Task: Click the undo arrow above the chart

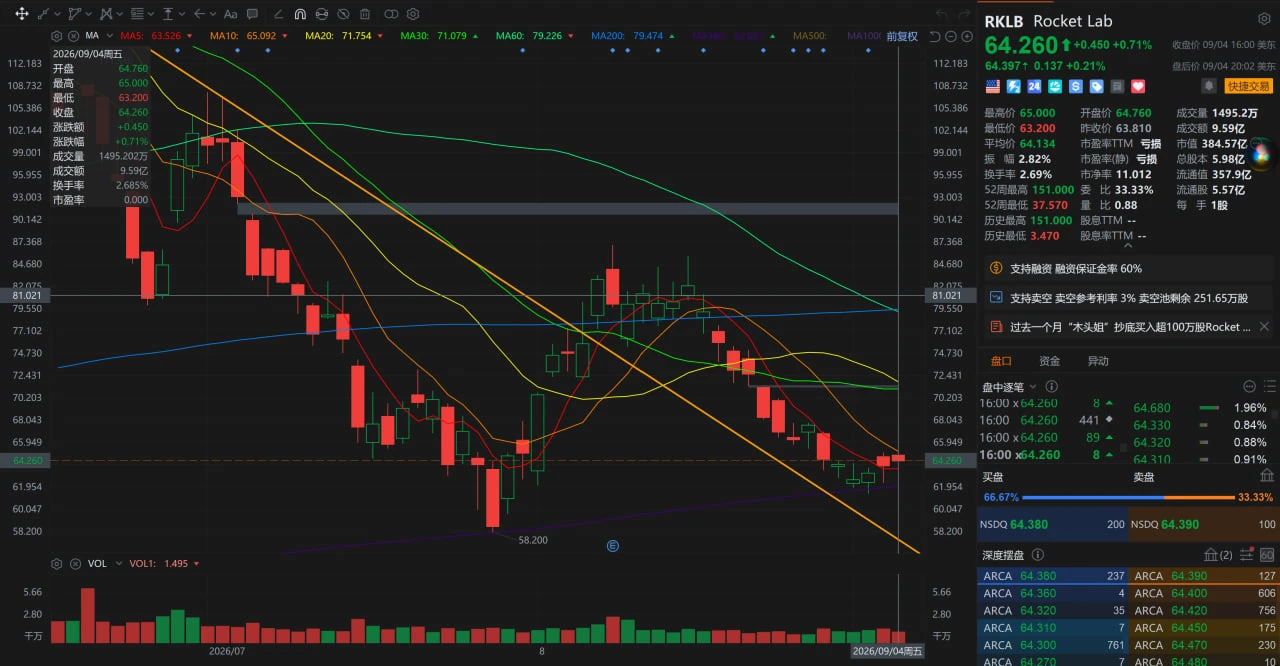Action: click(942, 14)
